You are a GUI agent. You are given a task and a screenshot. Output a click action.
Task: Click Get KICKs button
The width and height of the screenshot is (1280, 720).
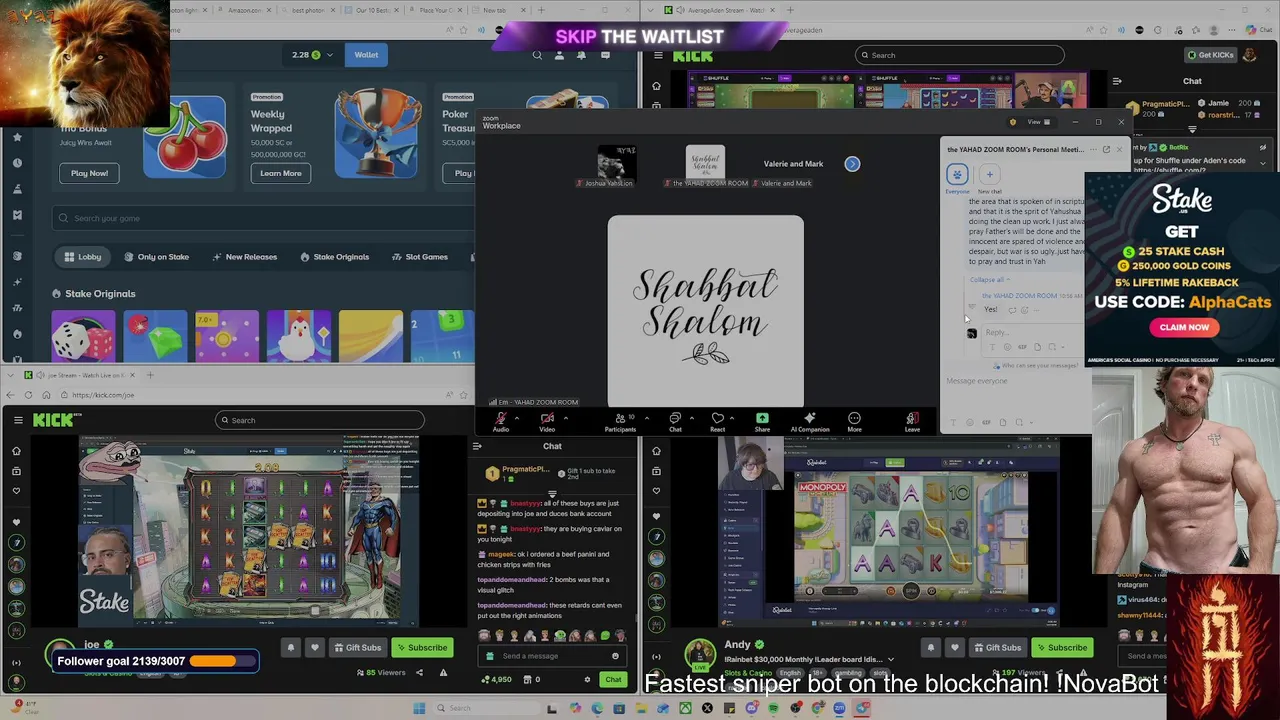1209,55
